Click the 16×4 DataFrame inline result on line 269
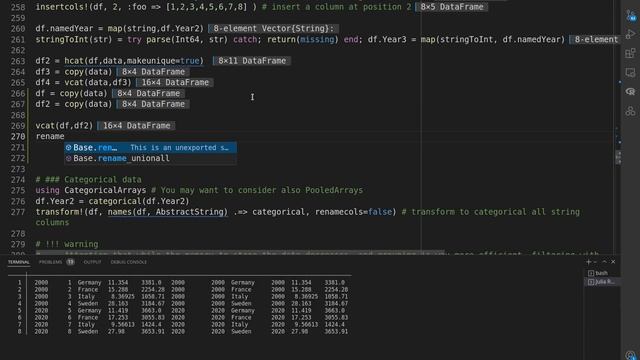The width and height of the screenshot is (640, 360). [x=136, y=126]
